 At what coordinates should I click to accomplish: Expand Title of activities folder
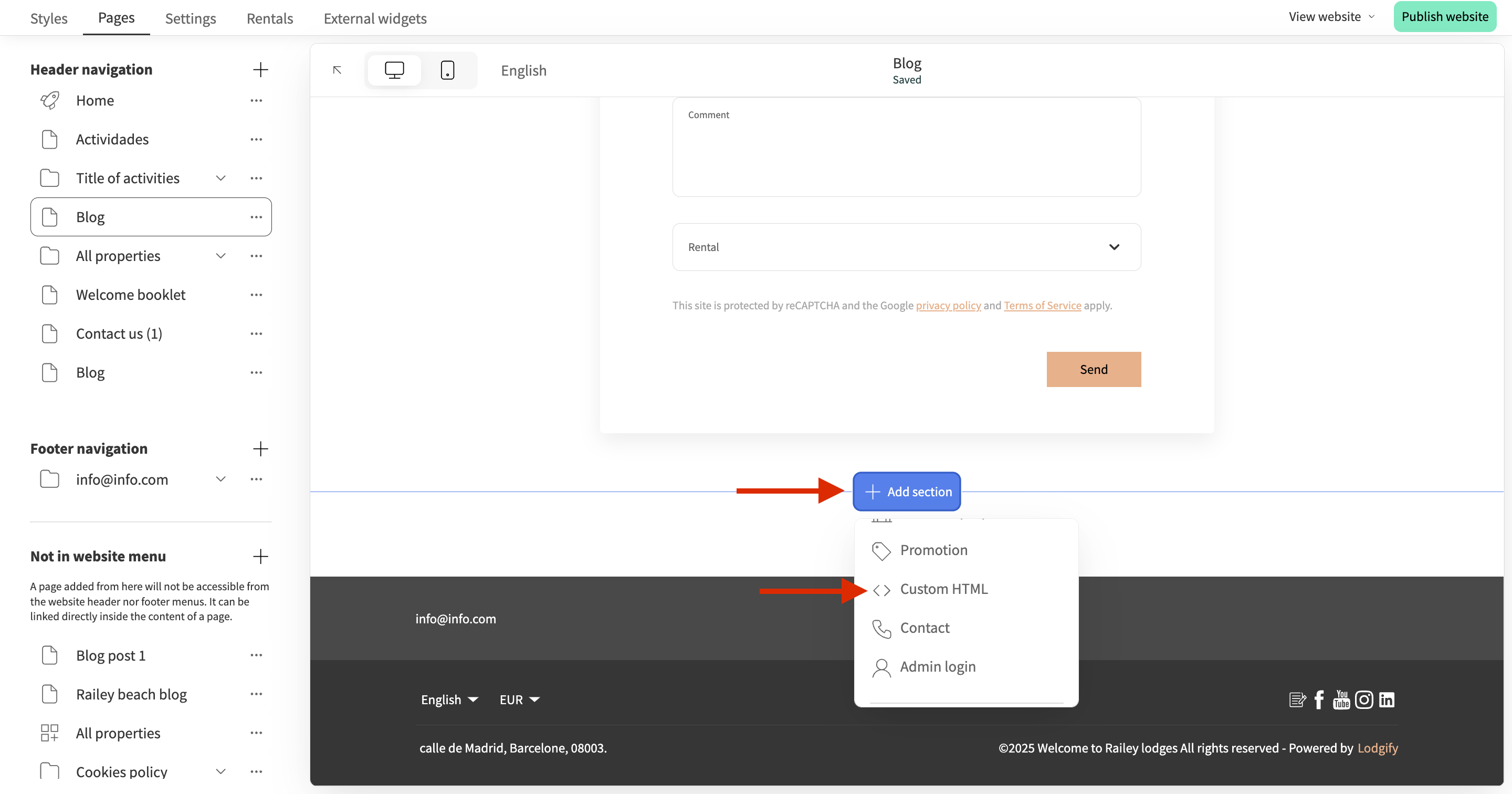[x=220, y=178]
